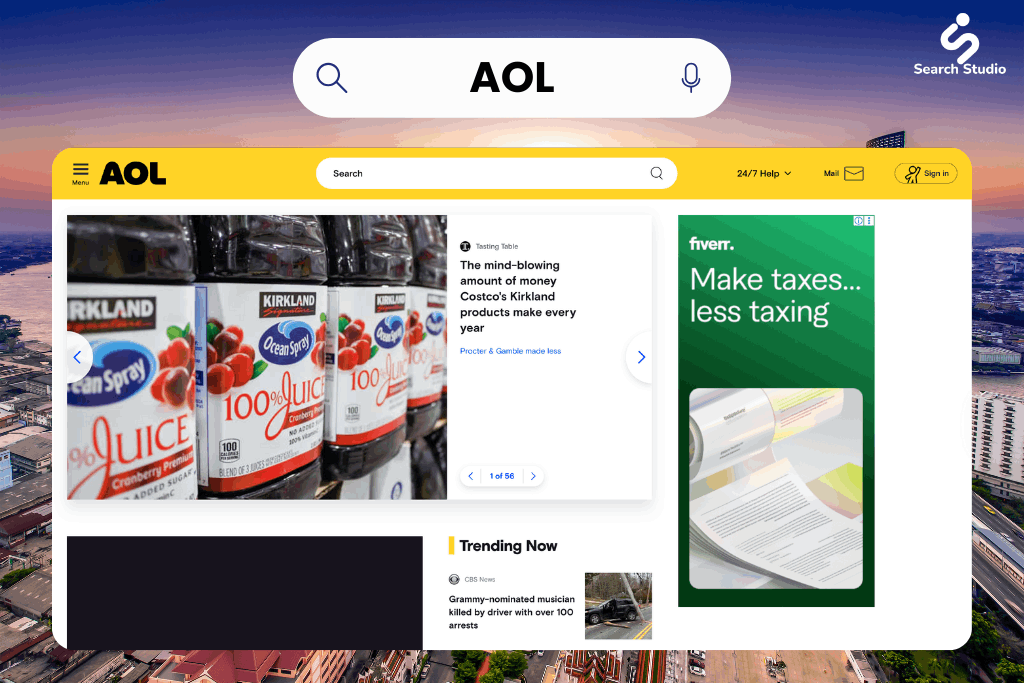Click the Search Studio logo
1024x683 pixels.
coord(959,44)
